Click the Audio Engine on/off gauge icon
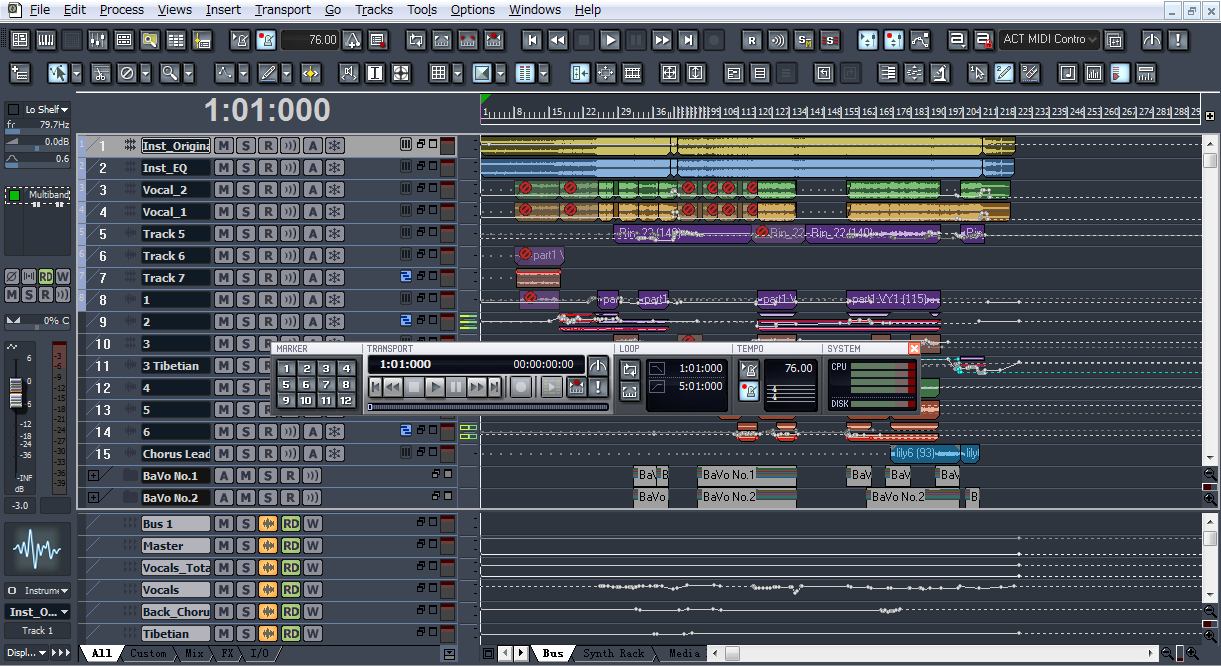 click(1152, 40)
